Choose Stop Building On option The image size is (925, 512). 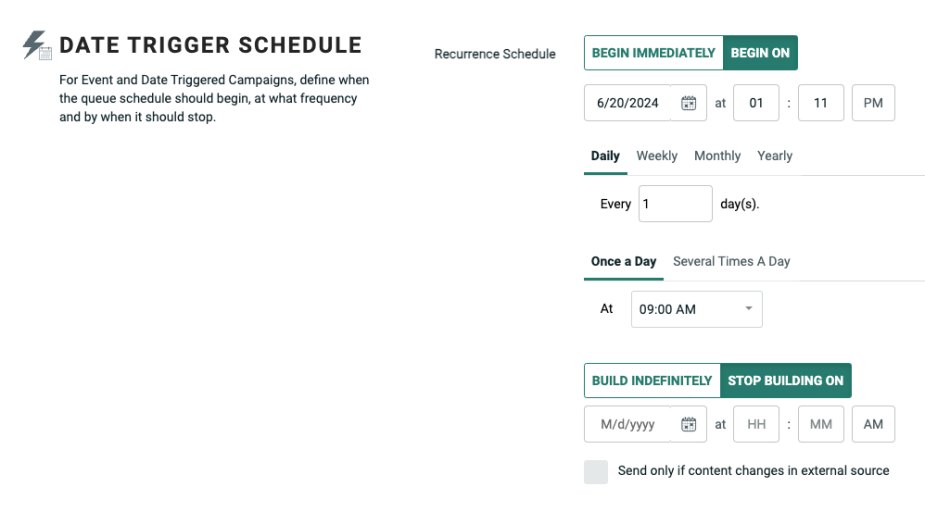(x=785, y=380)
